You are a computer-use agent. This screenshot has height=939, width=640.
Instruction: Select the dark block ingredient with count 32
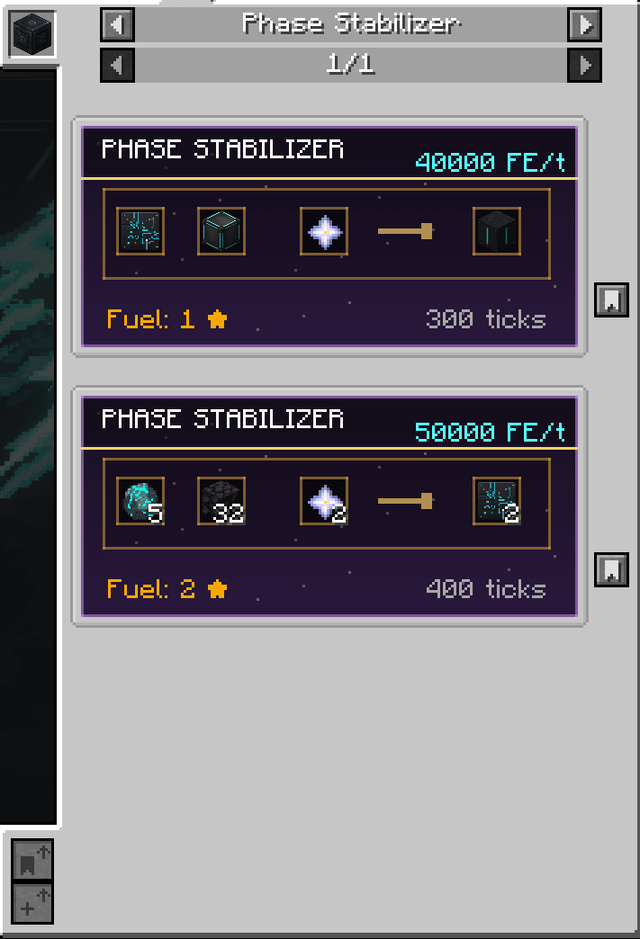221,501
